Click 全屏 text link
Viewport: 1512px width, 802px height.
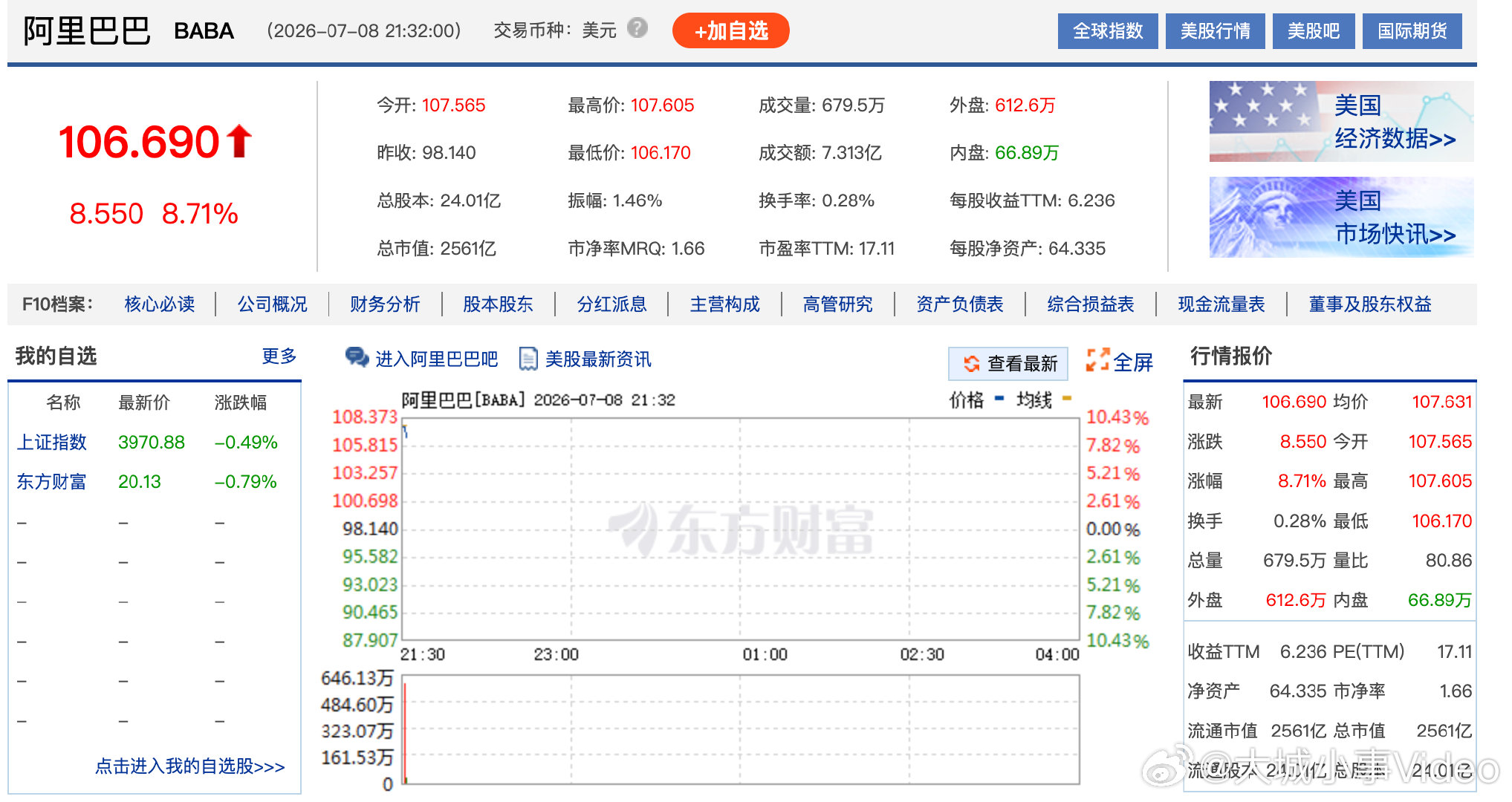click(1133, 362)
